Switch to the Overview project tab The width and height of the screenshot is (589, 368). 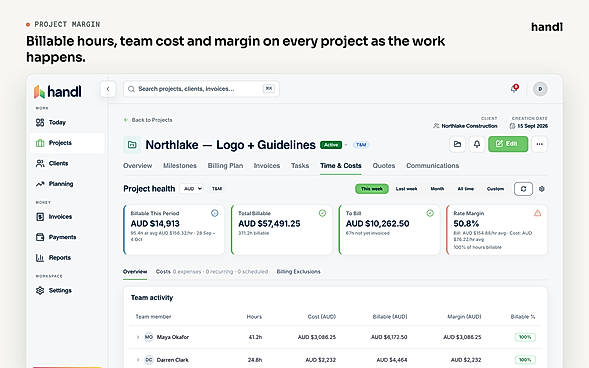pos(137,166)
